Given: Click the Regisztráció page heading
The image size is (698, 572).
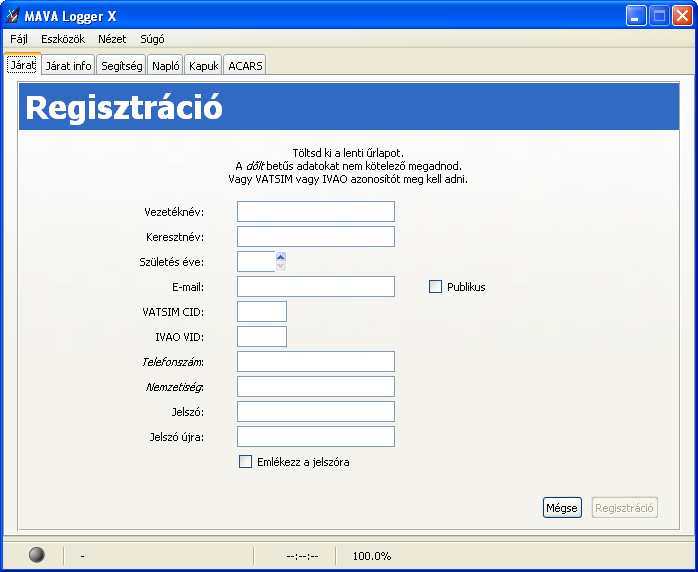Looking at the screenshot, I should coord(124,107).
